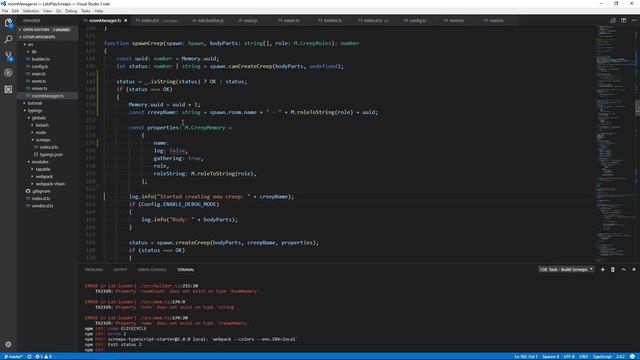
Task: Split the editor with the split icon
Action: click(623, 20)
